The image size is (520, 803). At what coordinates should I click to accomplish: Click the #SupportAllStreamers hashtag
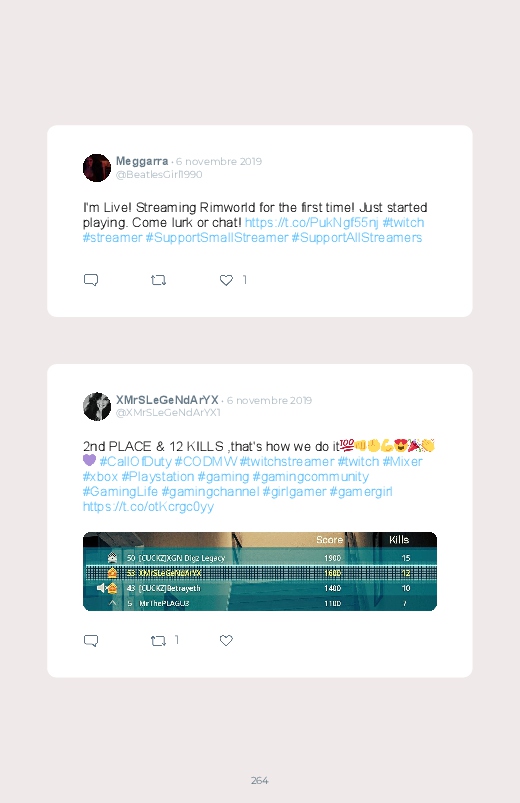357,238
